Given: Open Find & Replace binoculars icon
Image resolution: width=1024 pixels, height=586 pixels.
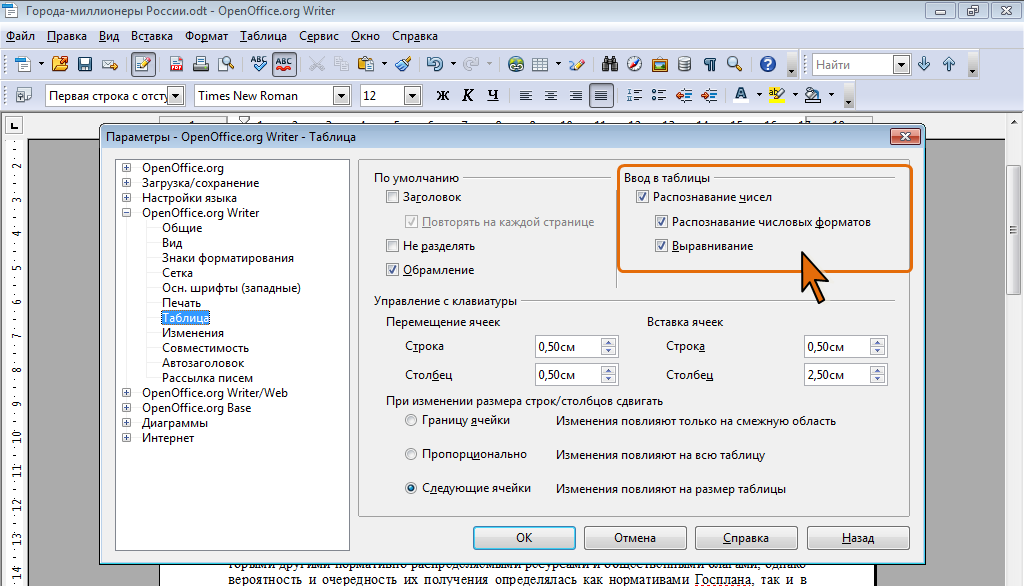Looking at the screenshot, I should [x=610, y=64].
